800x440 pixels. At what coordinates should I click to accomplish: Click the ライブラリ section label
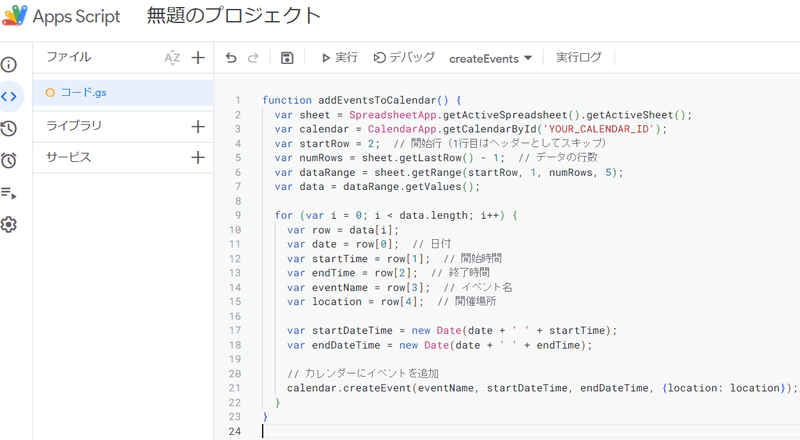point(74,126)
